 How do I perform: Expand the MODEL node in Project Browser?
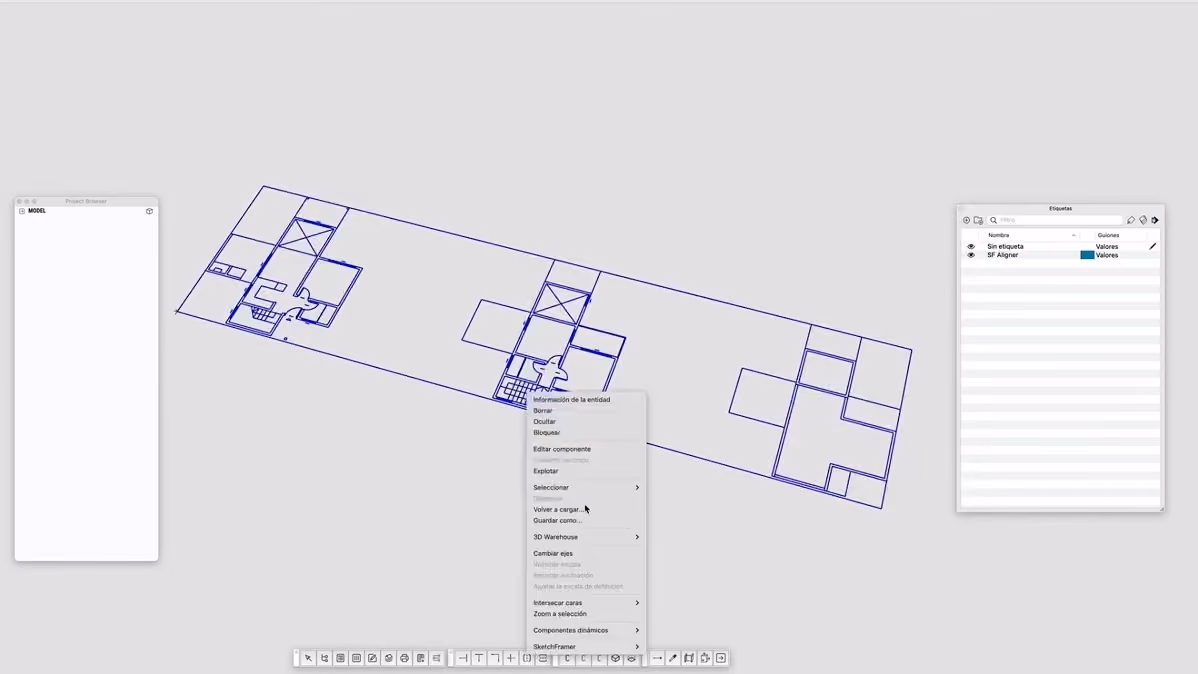21,211
